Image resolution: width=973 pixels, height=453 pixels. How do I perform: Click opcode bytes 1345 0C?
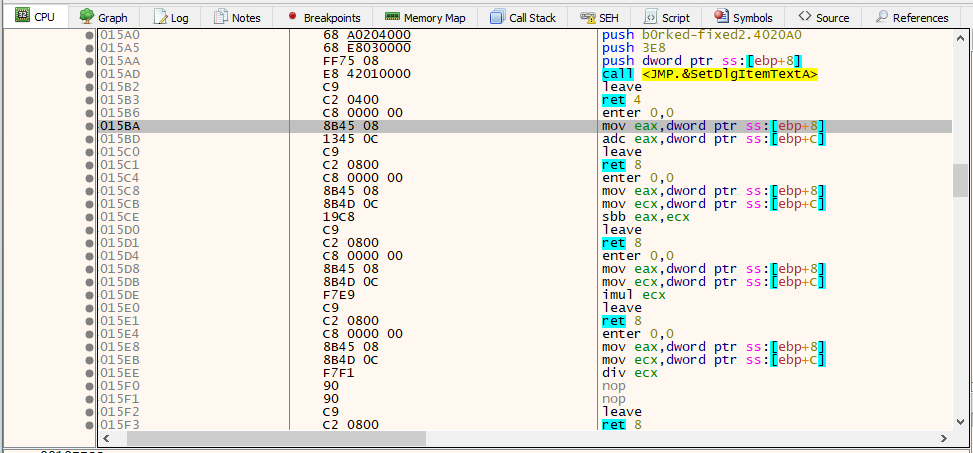(x=351, y=140)
